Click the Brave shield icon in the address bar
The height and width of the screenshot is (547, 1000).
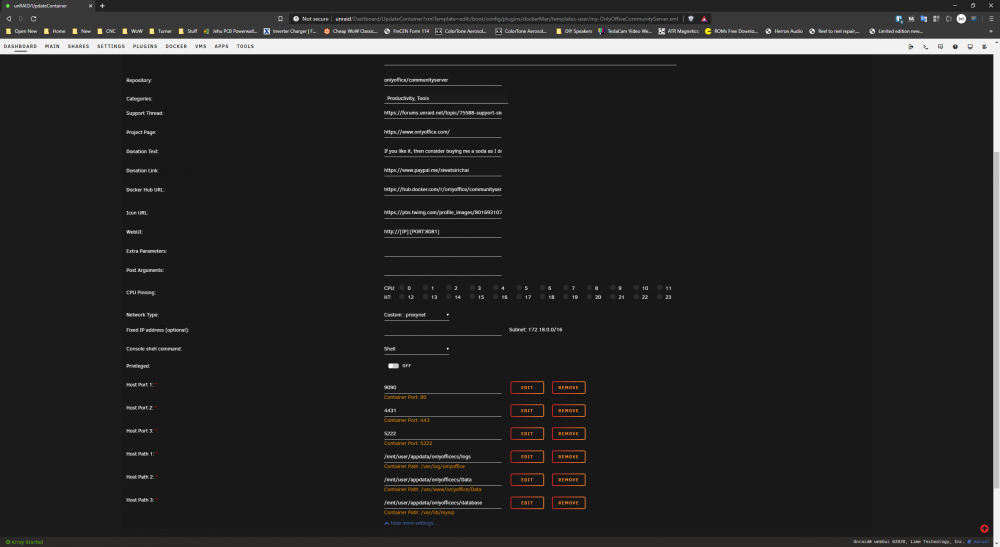[691, 18]
